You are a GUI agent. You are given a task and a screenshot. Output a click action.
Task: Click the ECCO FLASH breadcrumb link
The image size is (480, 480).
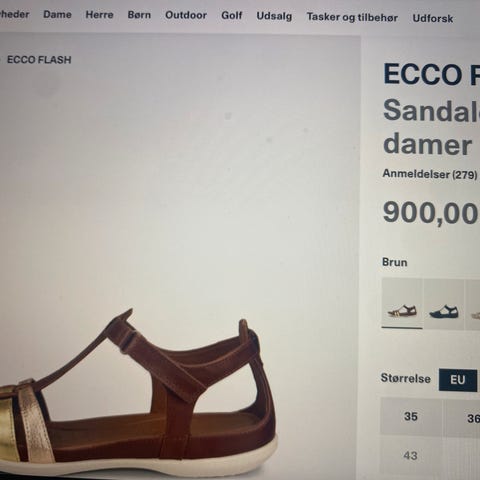pos(39,60)
